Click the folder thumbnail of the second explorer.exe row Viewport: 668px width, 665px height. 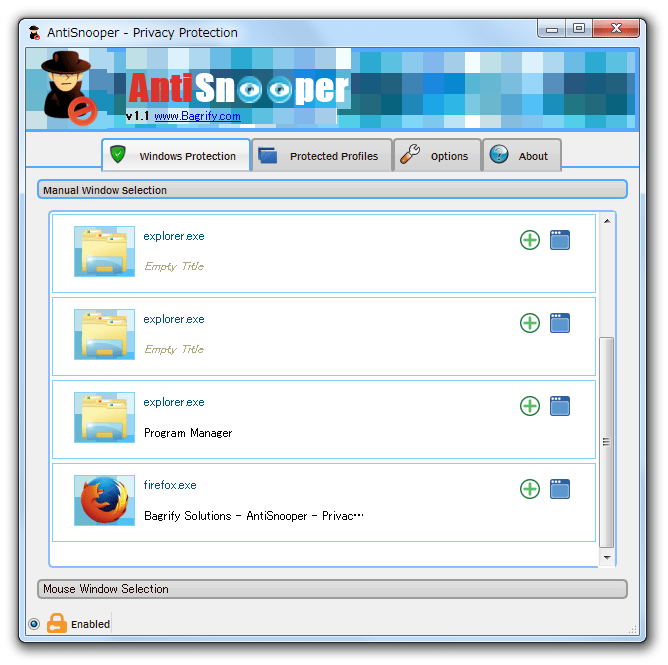[x=104, y=334]
